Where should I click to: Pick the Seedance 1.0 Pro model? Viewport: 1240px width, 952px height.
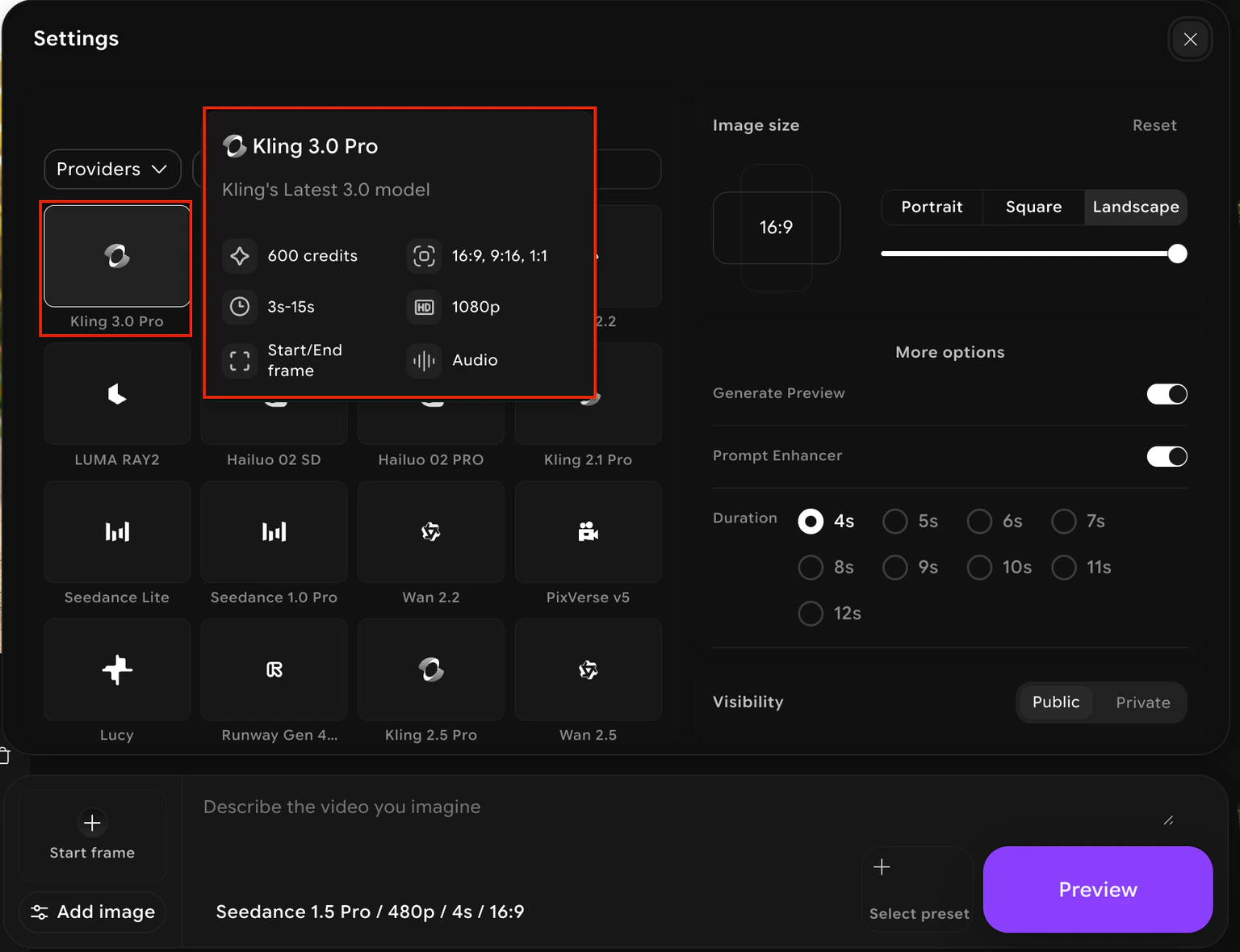(274, 531)
